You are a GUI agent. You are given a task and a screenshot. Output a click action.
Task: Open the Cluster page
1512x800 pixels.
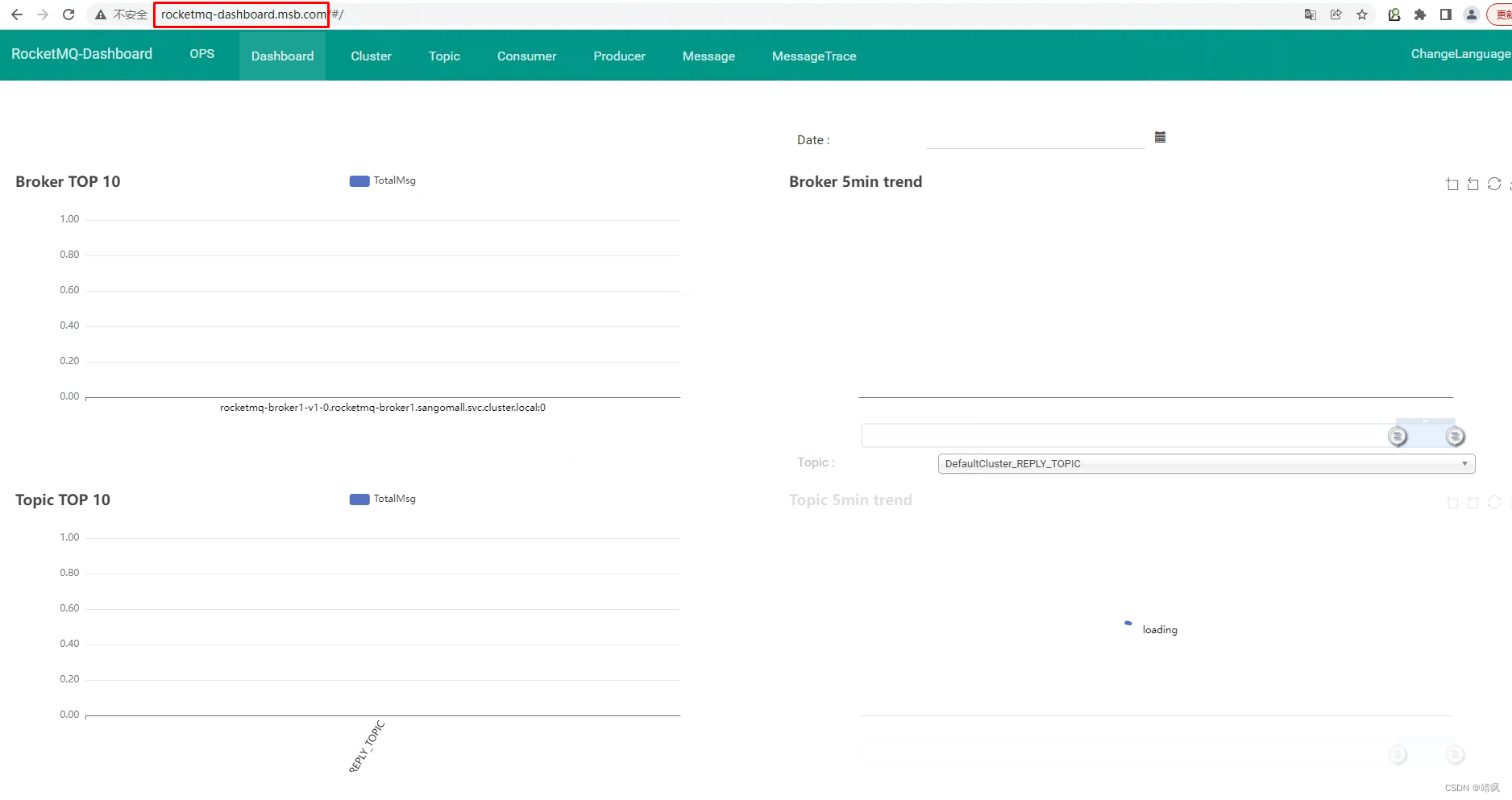tap(371, 56)
